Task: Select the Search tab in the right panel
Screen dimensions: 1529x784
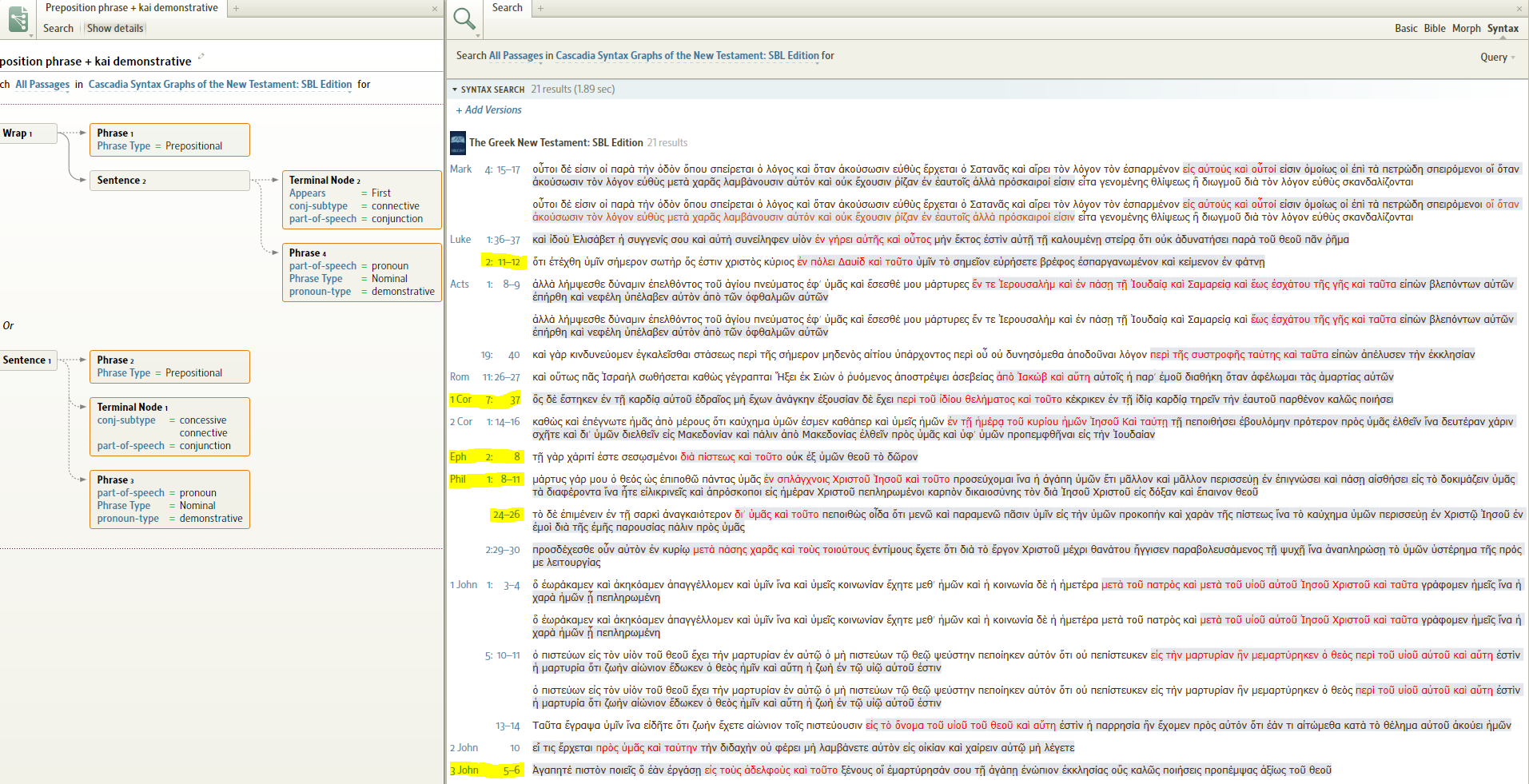Action: [x=508, y=8]
